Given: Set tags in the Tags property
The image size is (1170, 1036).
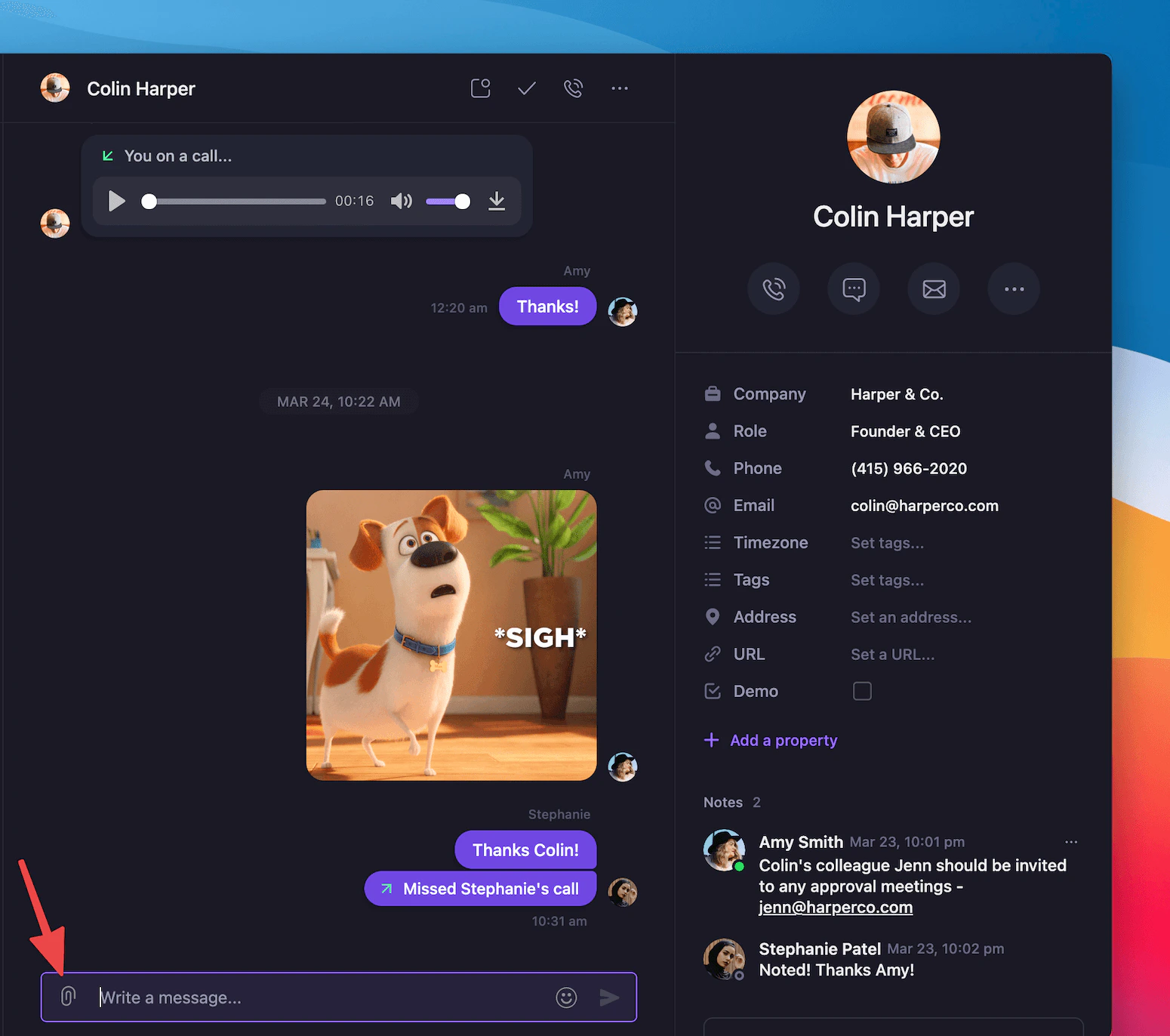Looking at the screenshot, I should [x=887, y=580].
